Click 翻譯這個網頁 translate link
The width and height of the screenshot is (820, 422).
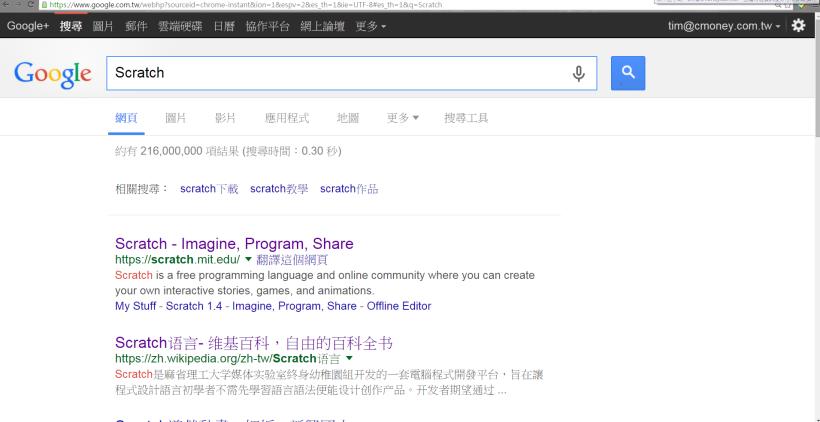(292, 260)
